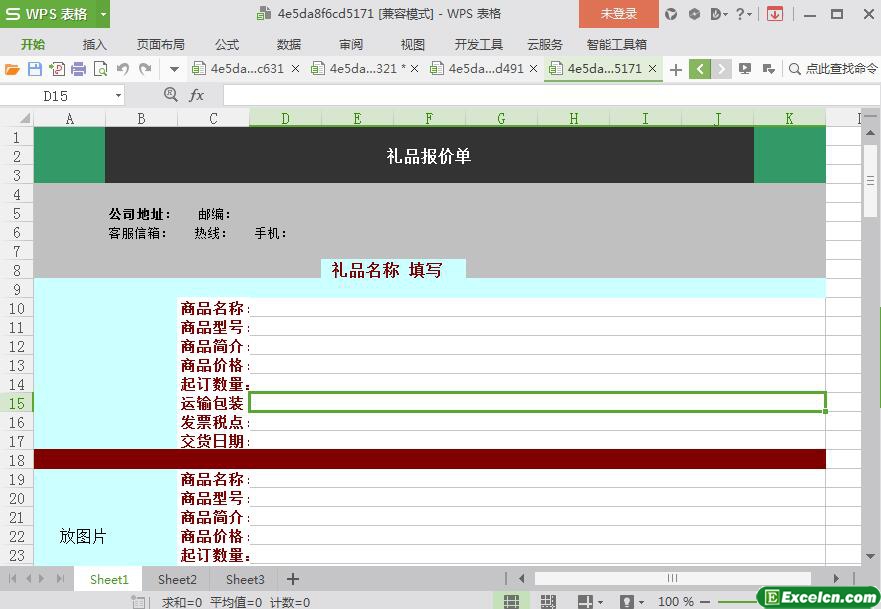Image resolution: width=881 pixels, height=609 pixels.
Task: Click the insert function fx icon
Action: (196, 95)
